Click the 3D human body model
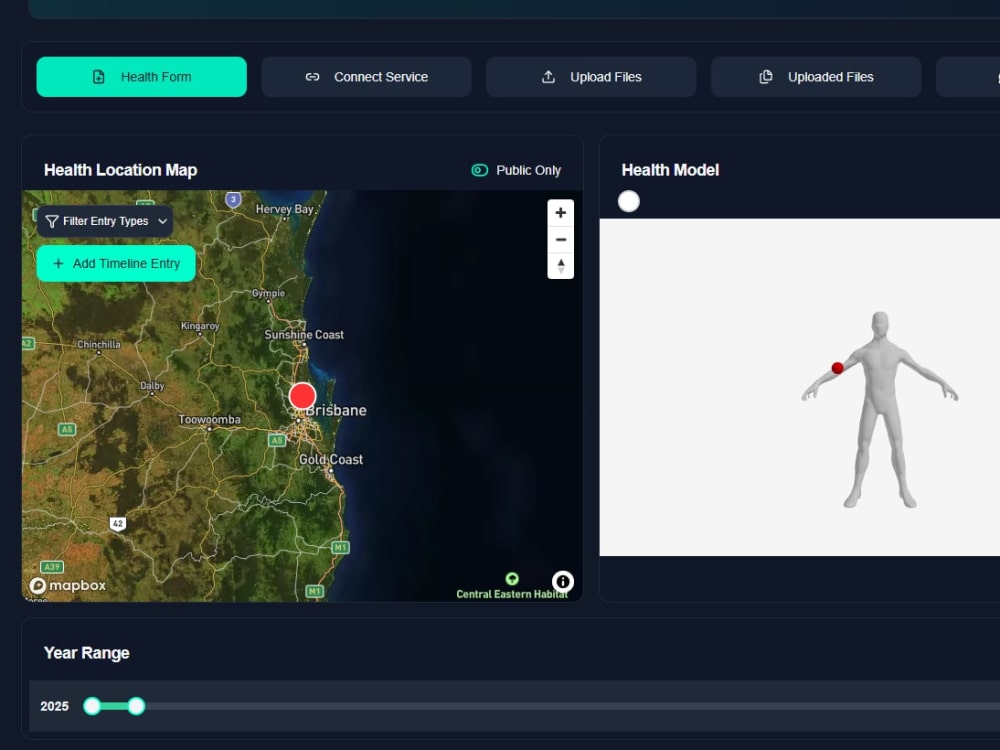This screenshot has height=750, width=1000. pos(880,409)
